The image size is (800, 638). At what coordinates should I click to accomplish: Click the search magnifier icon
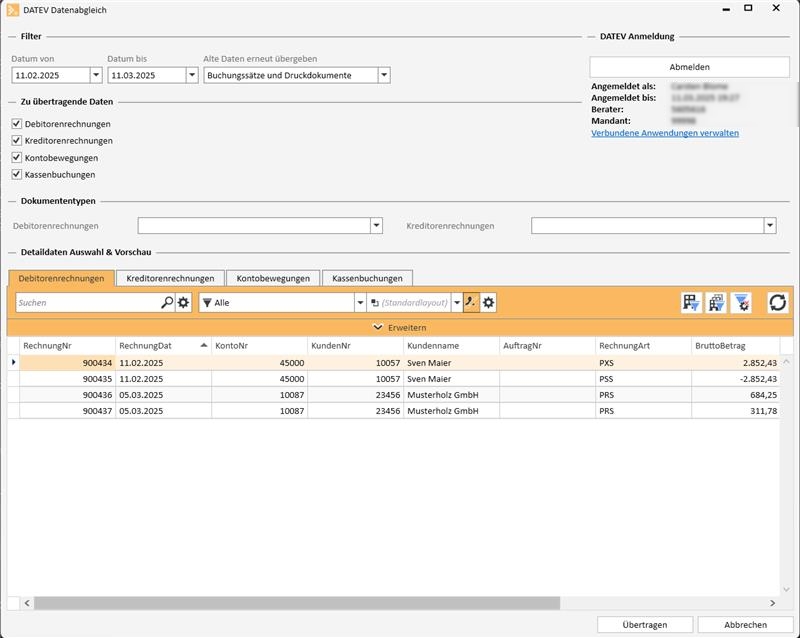[167, 303]
